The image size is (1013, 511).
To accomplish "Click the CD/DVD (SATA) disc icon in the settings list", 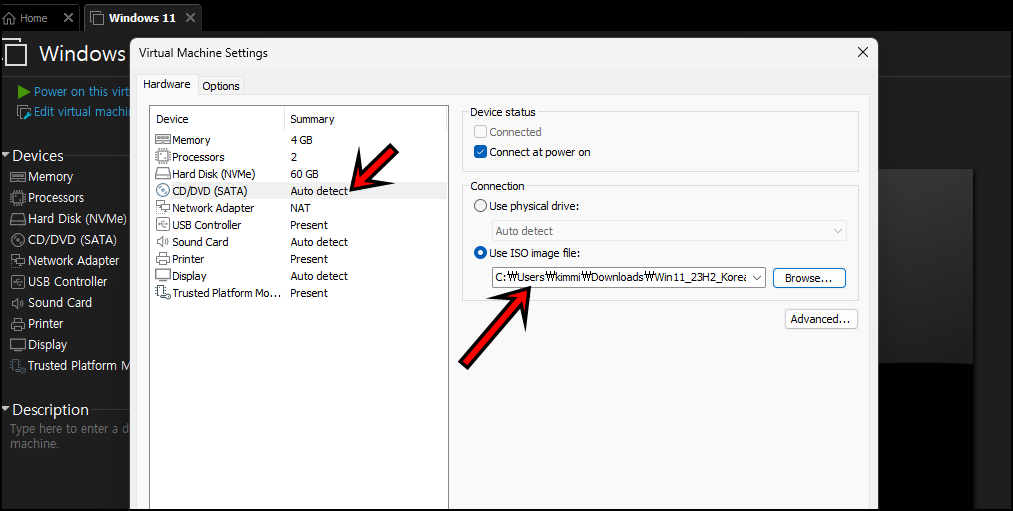I will coord(163,191).
